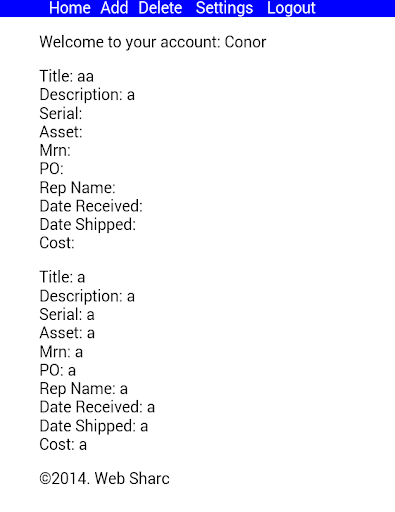Click the empty Rep Name line

tap(77, 188)
